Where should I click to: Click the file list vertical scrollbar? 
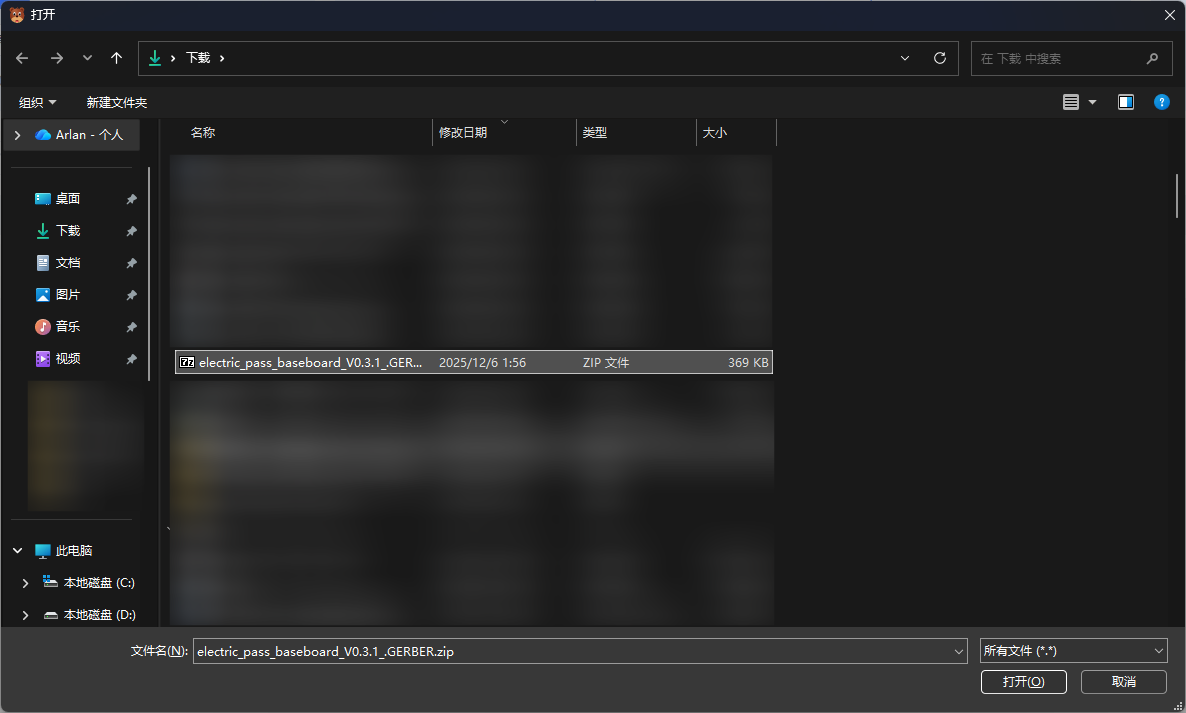click(x=1177, y=196)
